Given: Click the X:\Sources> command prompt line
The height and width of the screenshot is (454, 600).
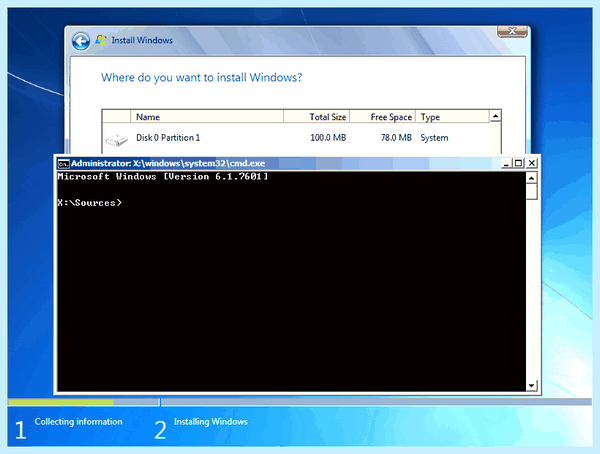Looking at the screenshot, I should [x=90, y=203].
